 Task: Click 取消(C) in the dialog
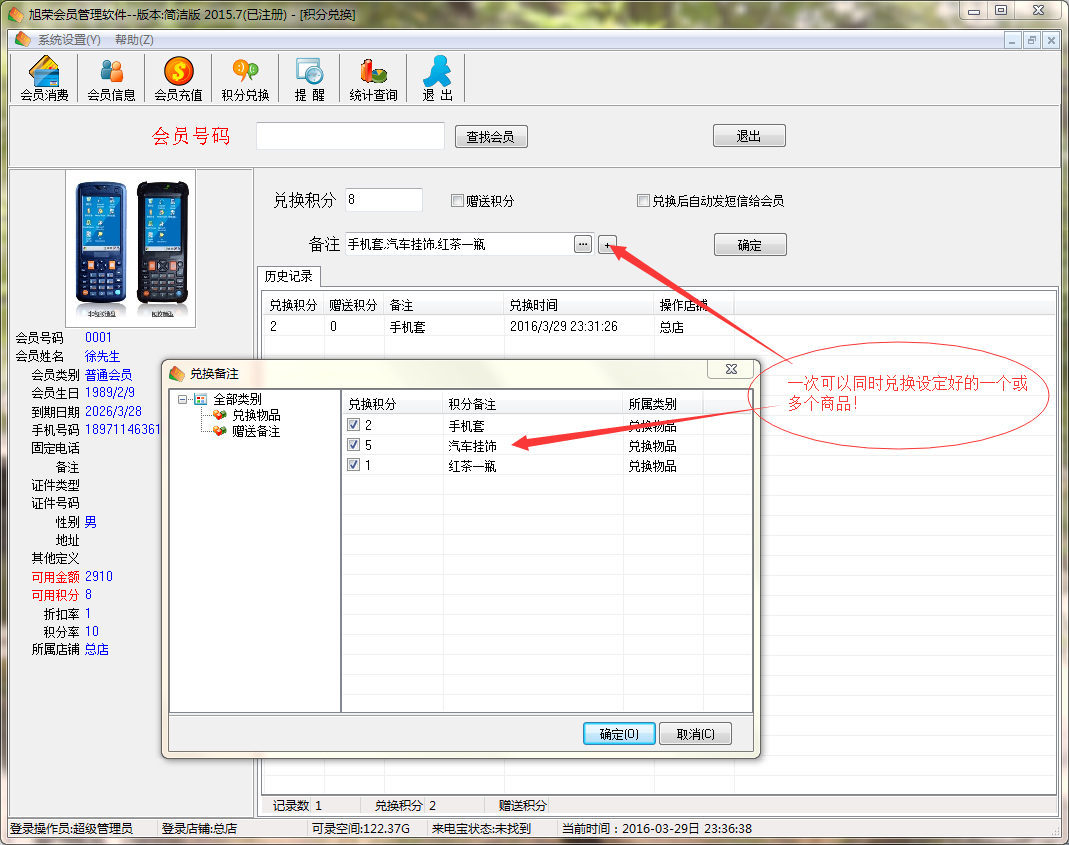click(695, 734)
